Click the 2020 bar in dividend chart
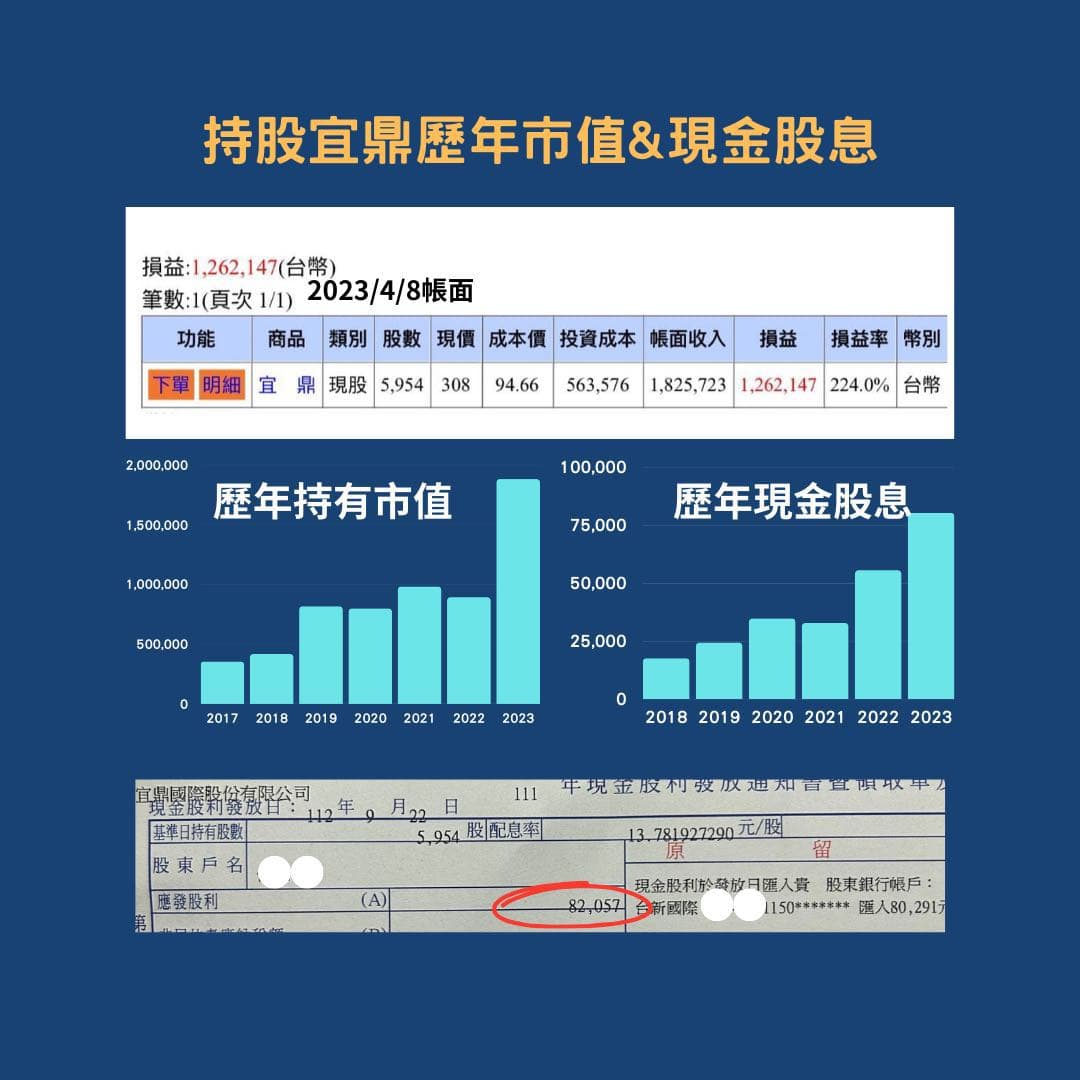 click(x=772, y=658)
